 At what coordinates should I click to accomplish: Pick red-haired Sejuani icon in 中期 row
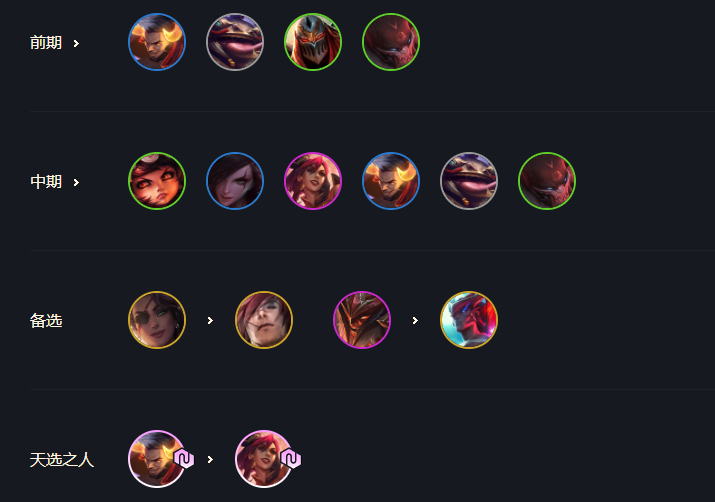click(313, 181)
